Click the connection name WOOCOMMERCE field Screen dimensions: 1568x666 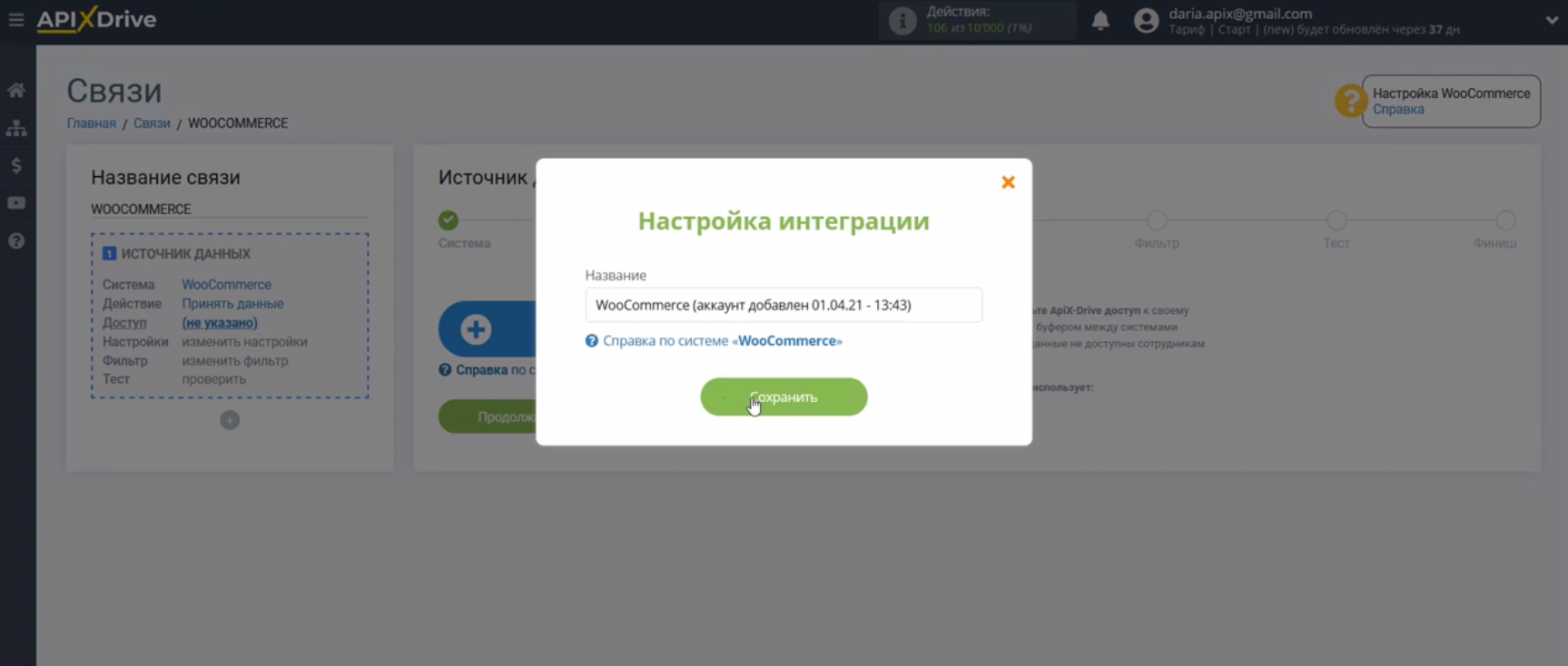click(230, 210)
